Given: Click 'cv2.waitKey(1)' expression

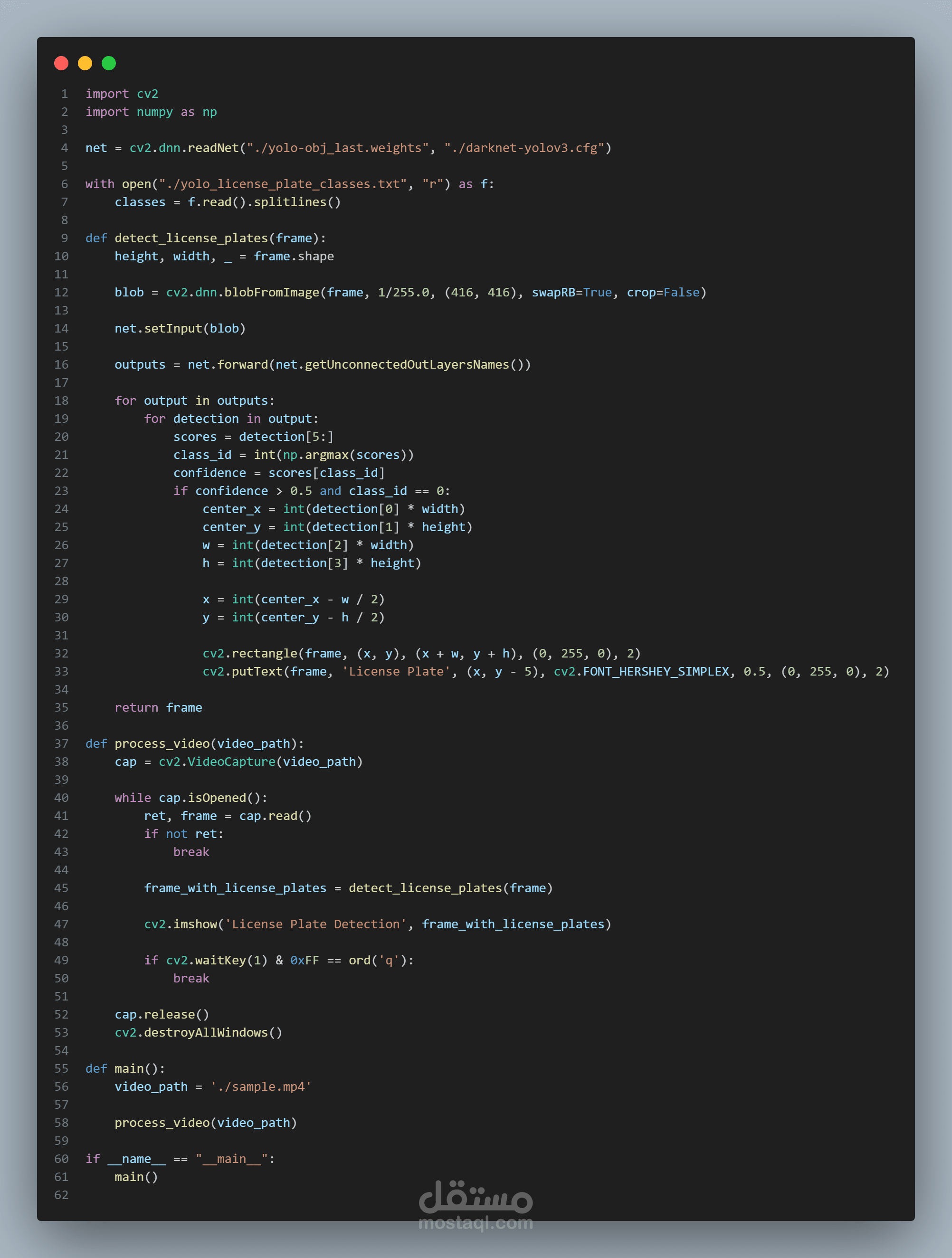Looking at the screenshot, I should tap(217, 961).
